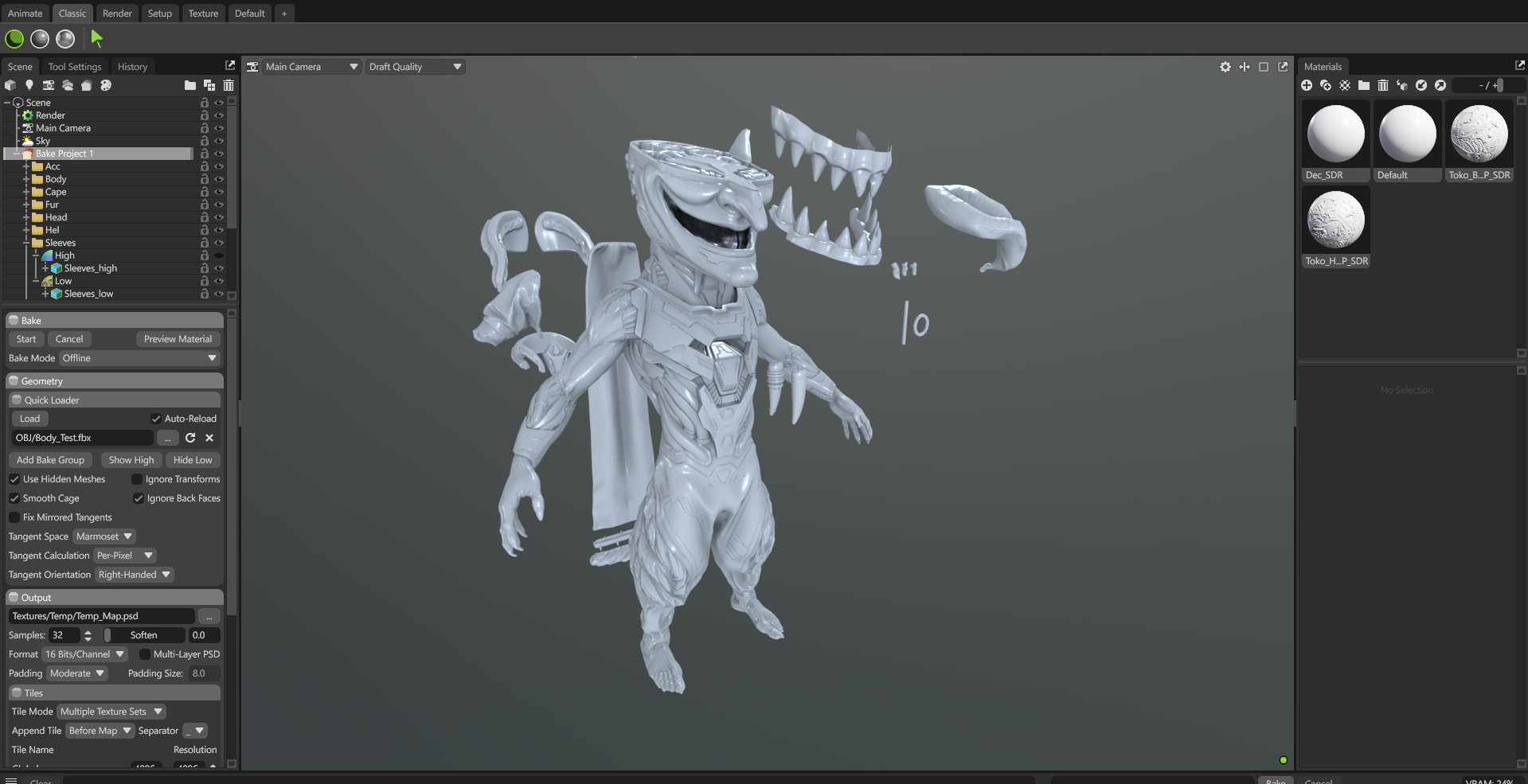1528x784 pixels.
Task: Open the Tool Settings tab
Action: [75, 67]
